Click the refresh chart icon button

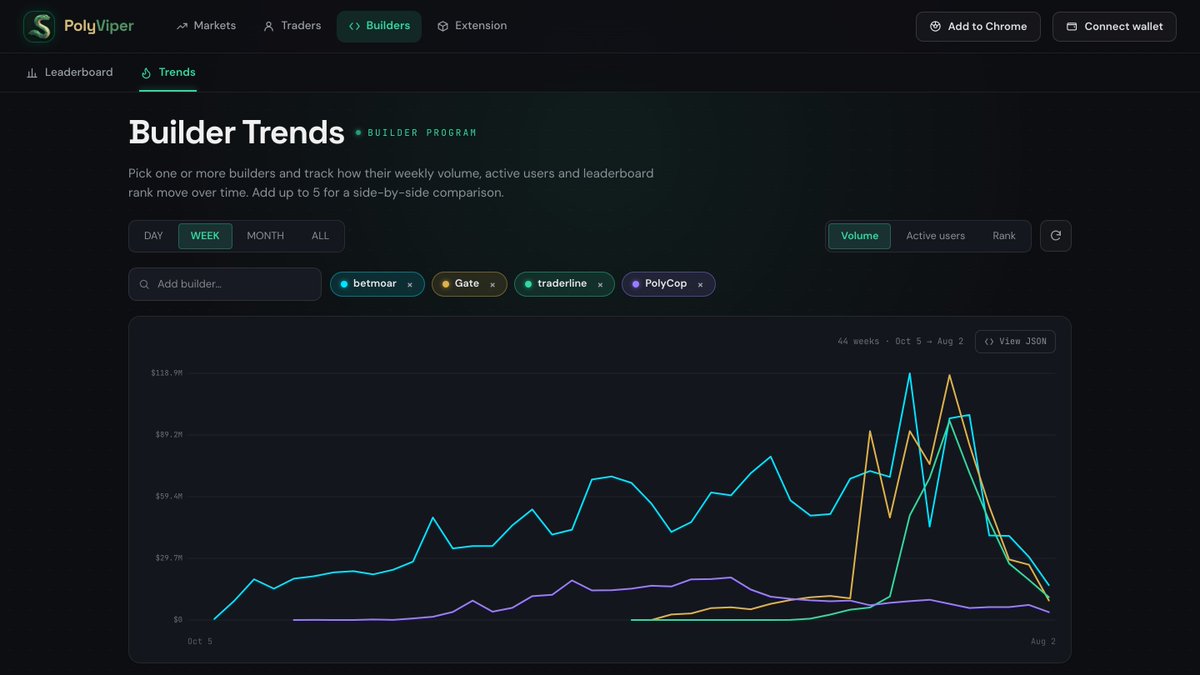[1056, 236]
